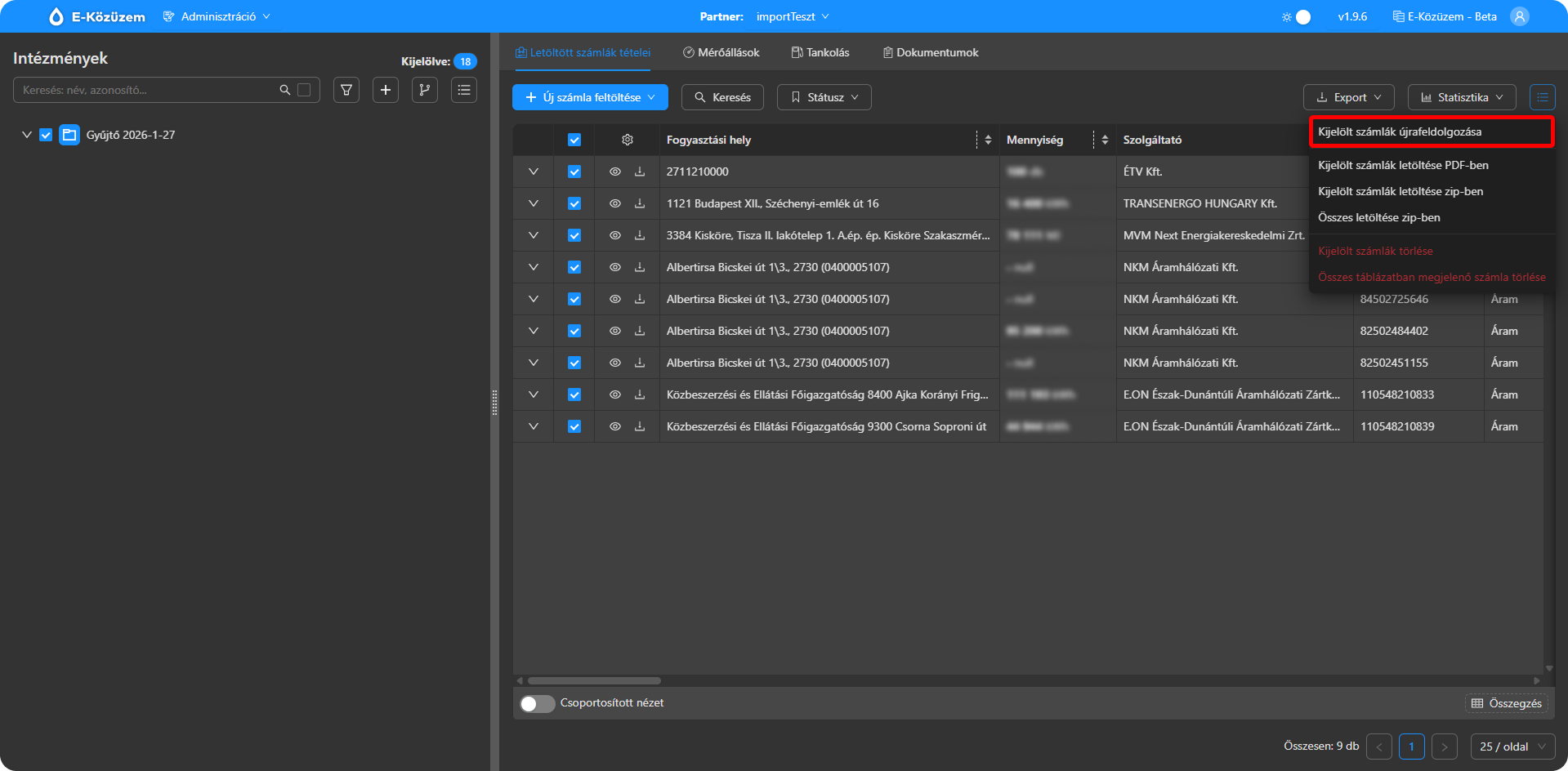Viewport: 1568px width, 771px height.
Task: Download the TRANSENERGO HUNGARY Kft. row invoice
Action: (640, 203)
